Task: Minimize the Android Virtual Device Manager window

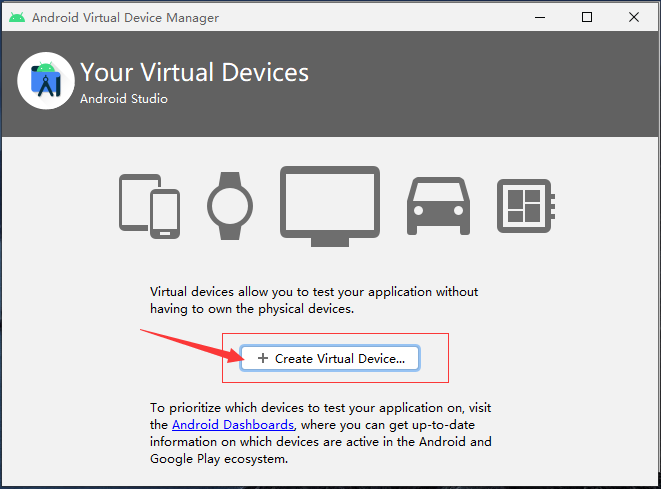Action: coord(540,17)
